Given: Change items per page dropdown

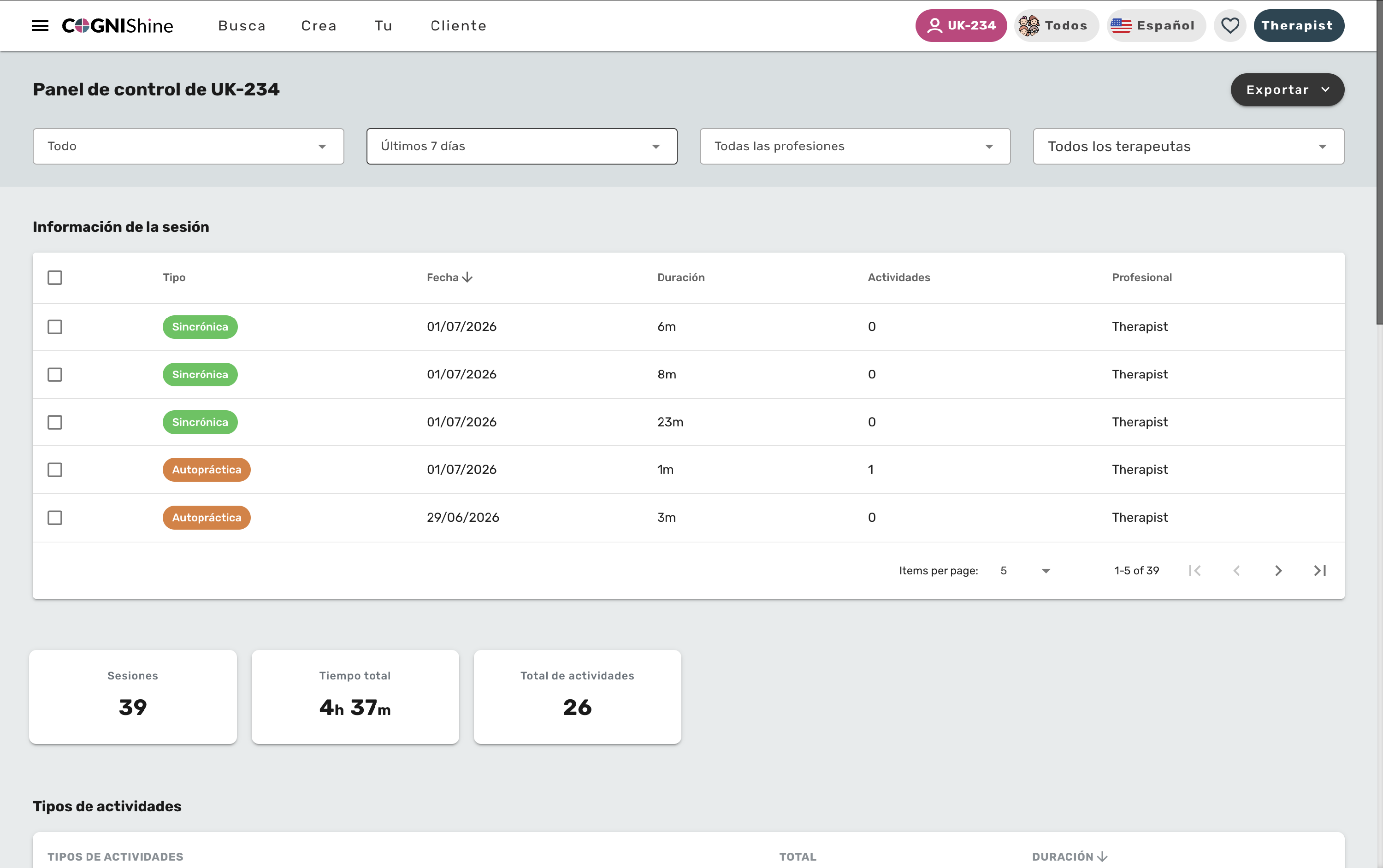Looking at the screenshot, I should click(1025, 571).
